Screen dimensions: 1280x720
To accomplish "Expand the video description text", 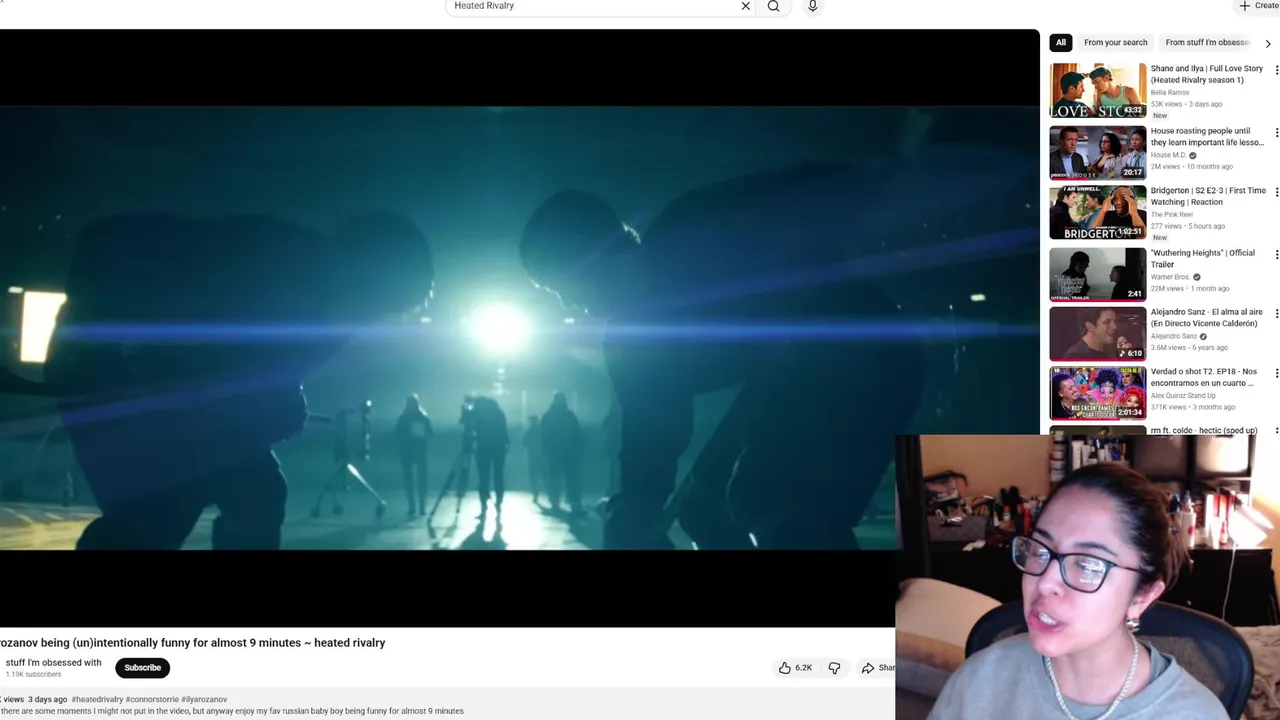I will (232, 711).
